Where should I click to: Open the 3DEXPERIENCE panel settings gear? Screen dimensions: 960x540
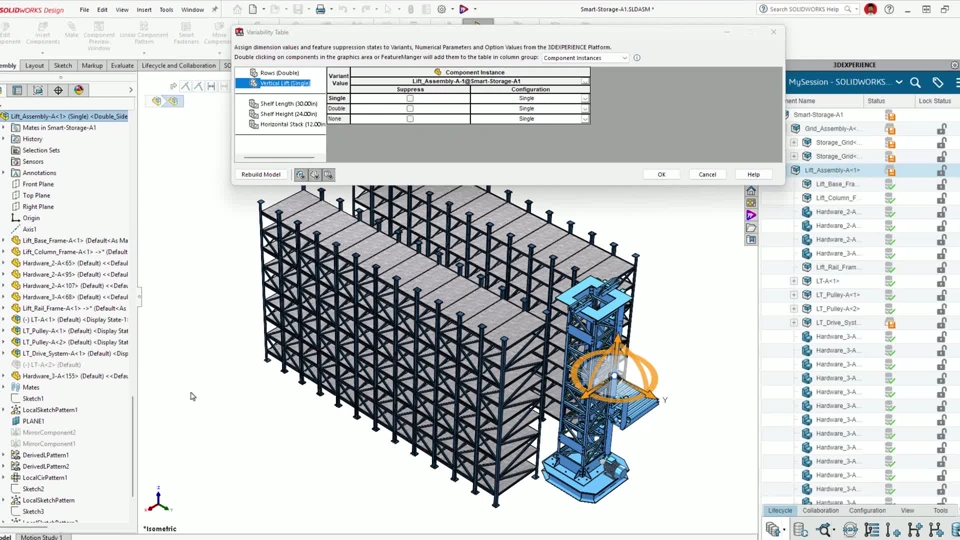(954, 65)
